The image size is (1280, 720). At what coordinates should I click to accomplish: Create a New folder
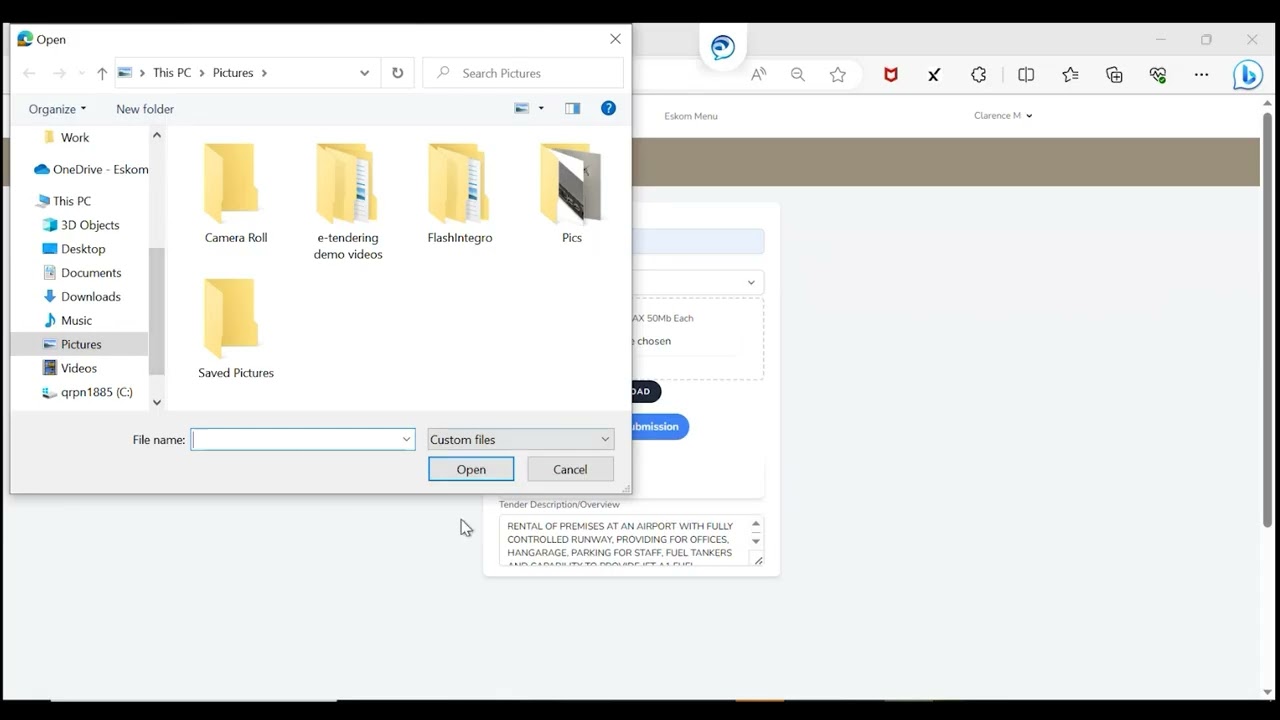tap(145, 109)
